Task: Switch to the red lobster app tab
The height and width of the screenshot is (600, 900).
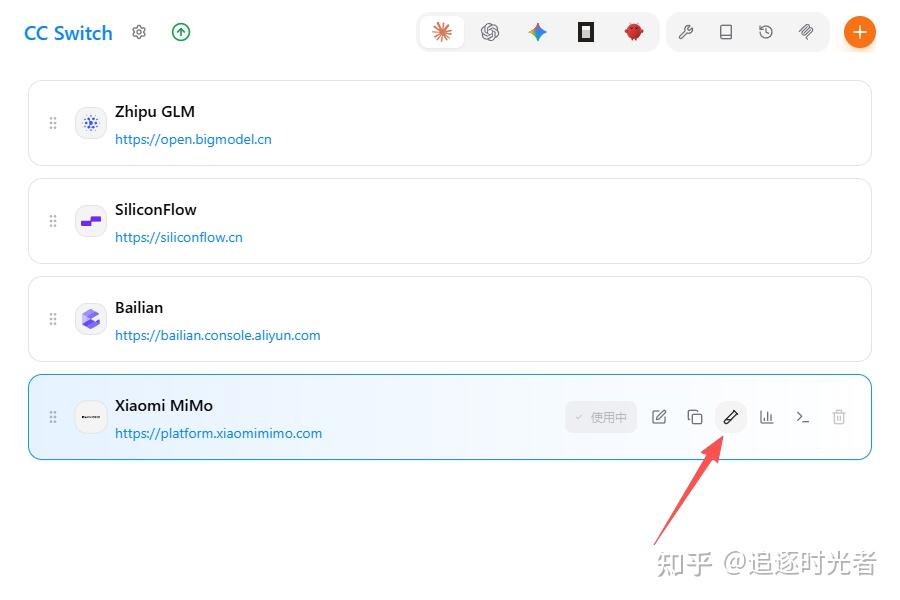Action: click(634, 32)
